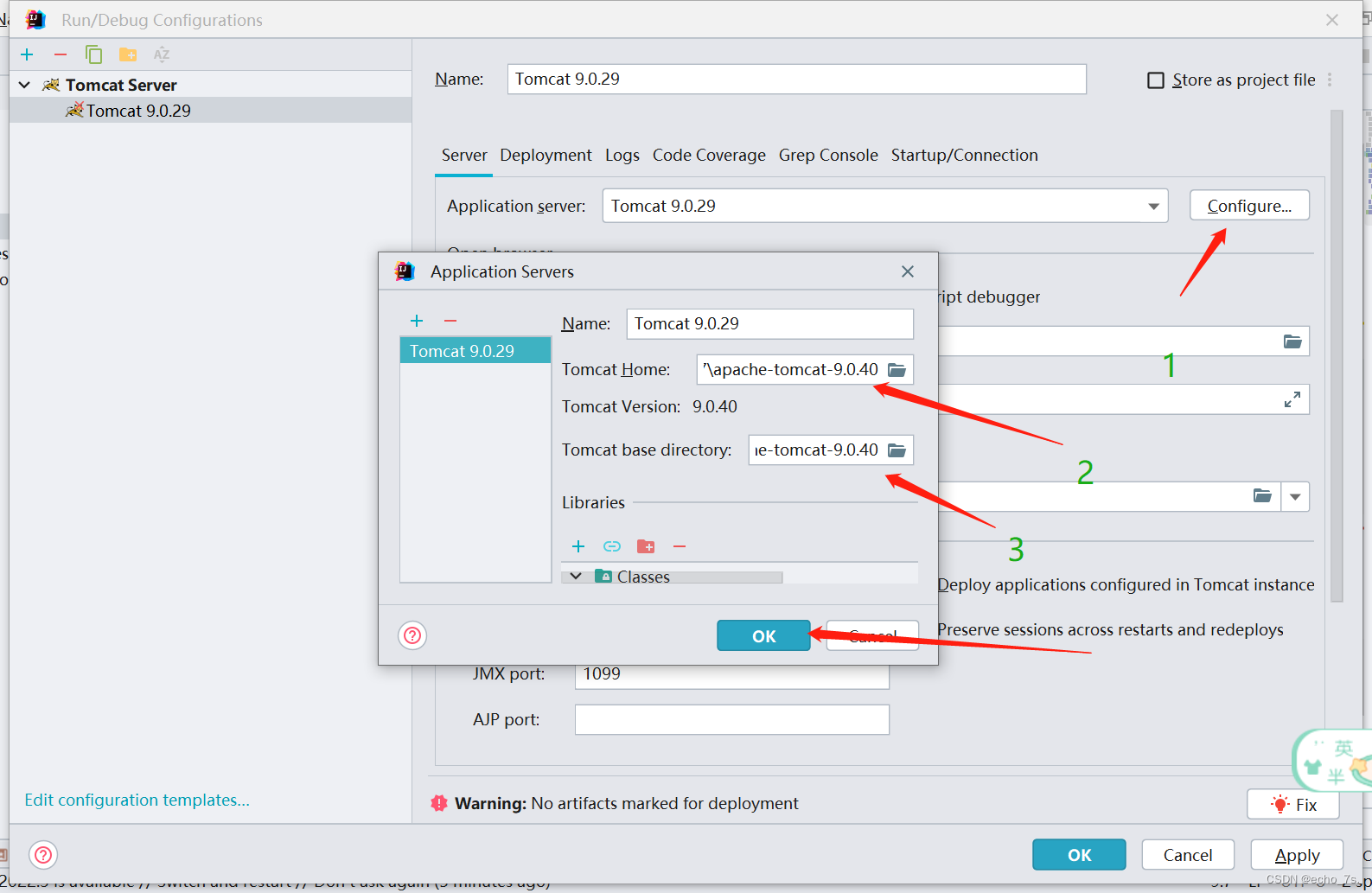Click the server settings vertical scrollbar
This screenshot has height=893, width=1372.
[1337, 354]
